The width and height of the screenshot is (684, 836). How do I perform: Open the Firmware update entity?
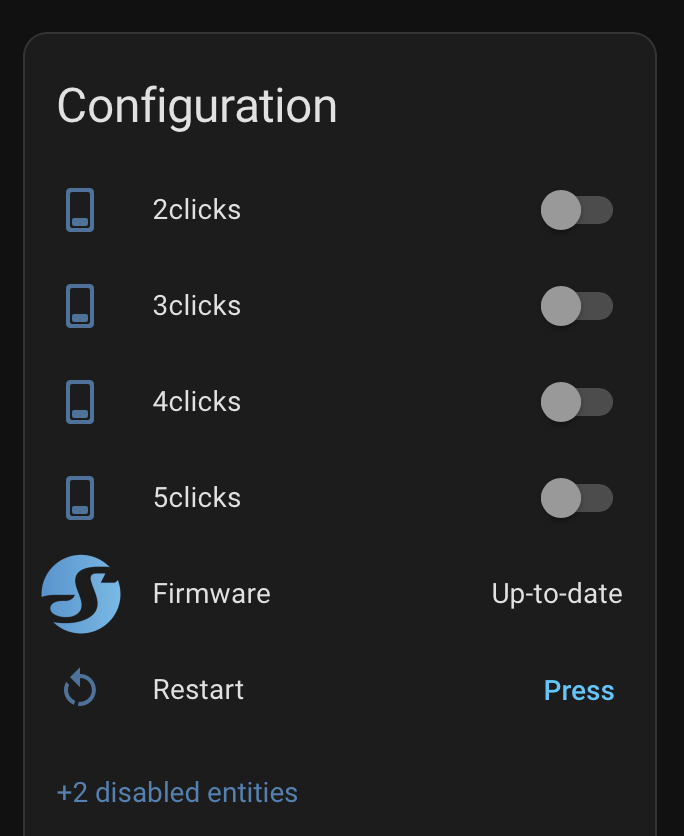point(212,594)
